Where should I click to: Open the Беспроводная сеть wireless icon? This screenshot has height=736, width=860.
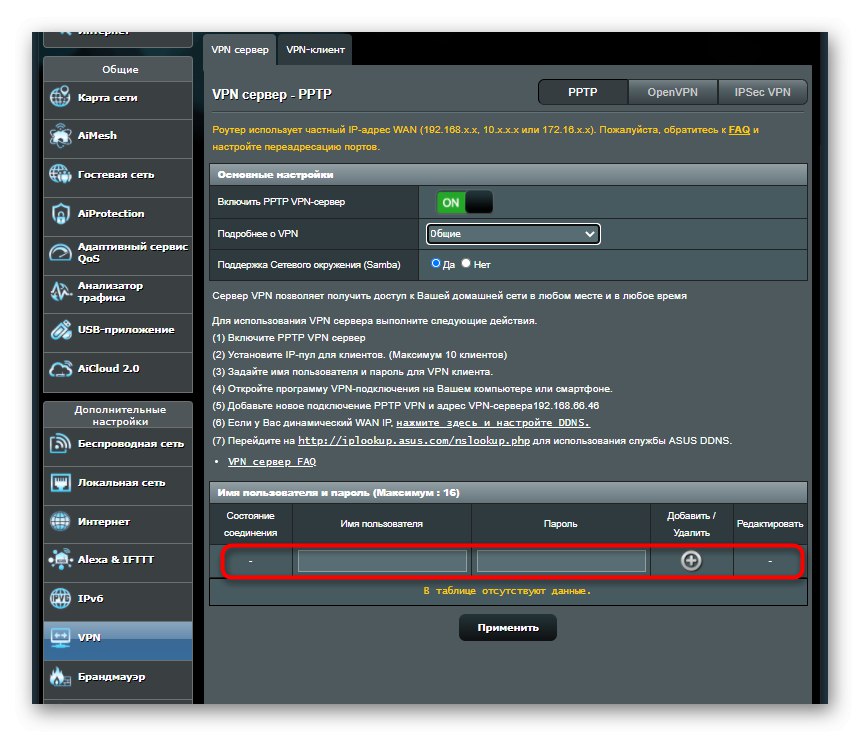(x=60, y=443)
